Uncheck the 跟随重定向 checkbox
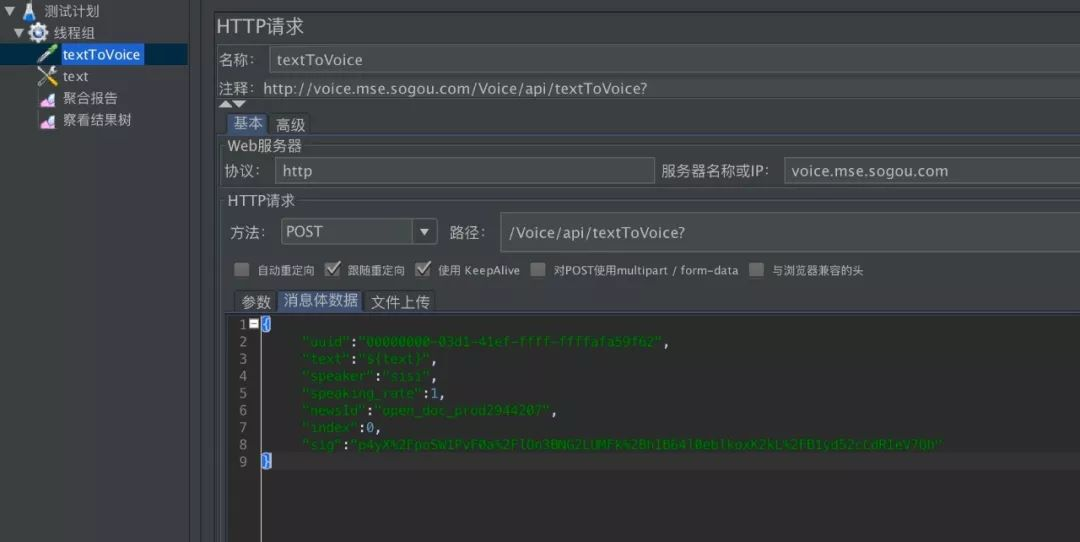The height and width of the screenshot is (542, 1080). [332, 269]
